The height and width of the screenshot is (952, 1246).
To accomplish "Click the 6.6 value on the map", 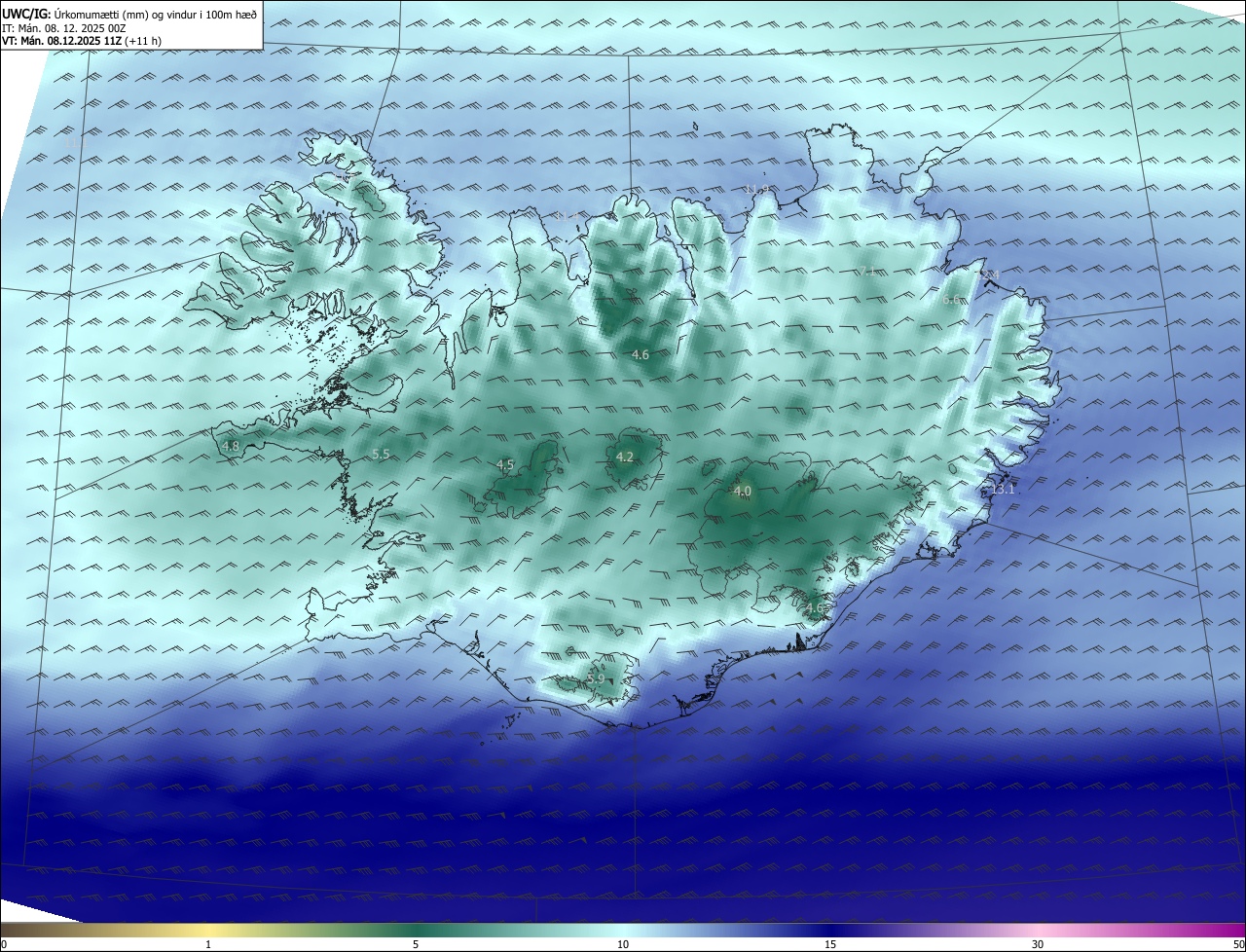I will (x=951, y=301).
